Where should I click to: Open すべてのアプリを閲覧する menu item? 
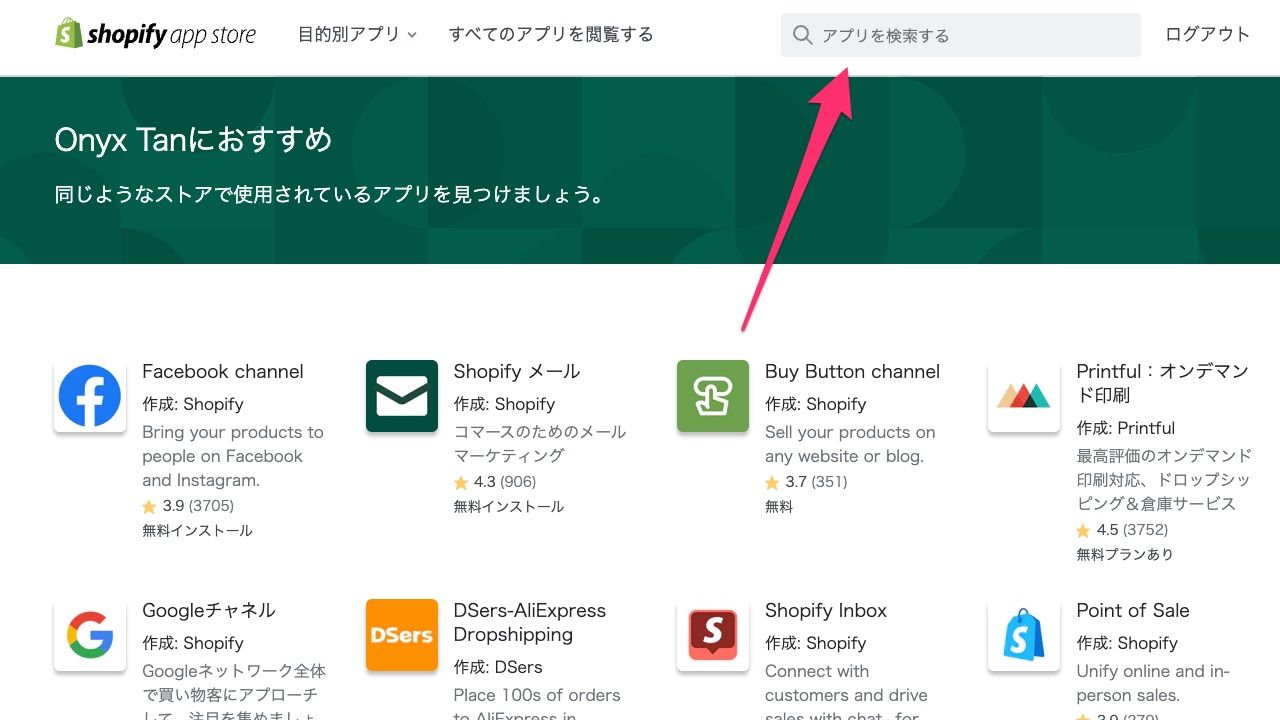(551, 34)
